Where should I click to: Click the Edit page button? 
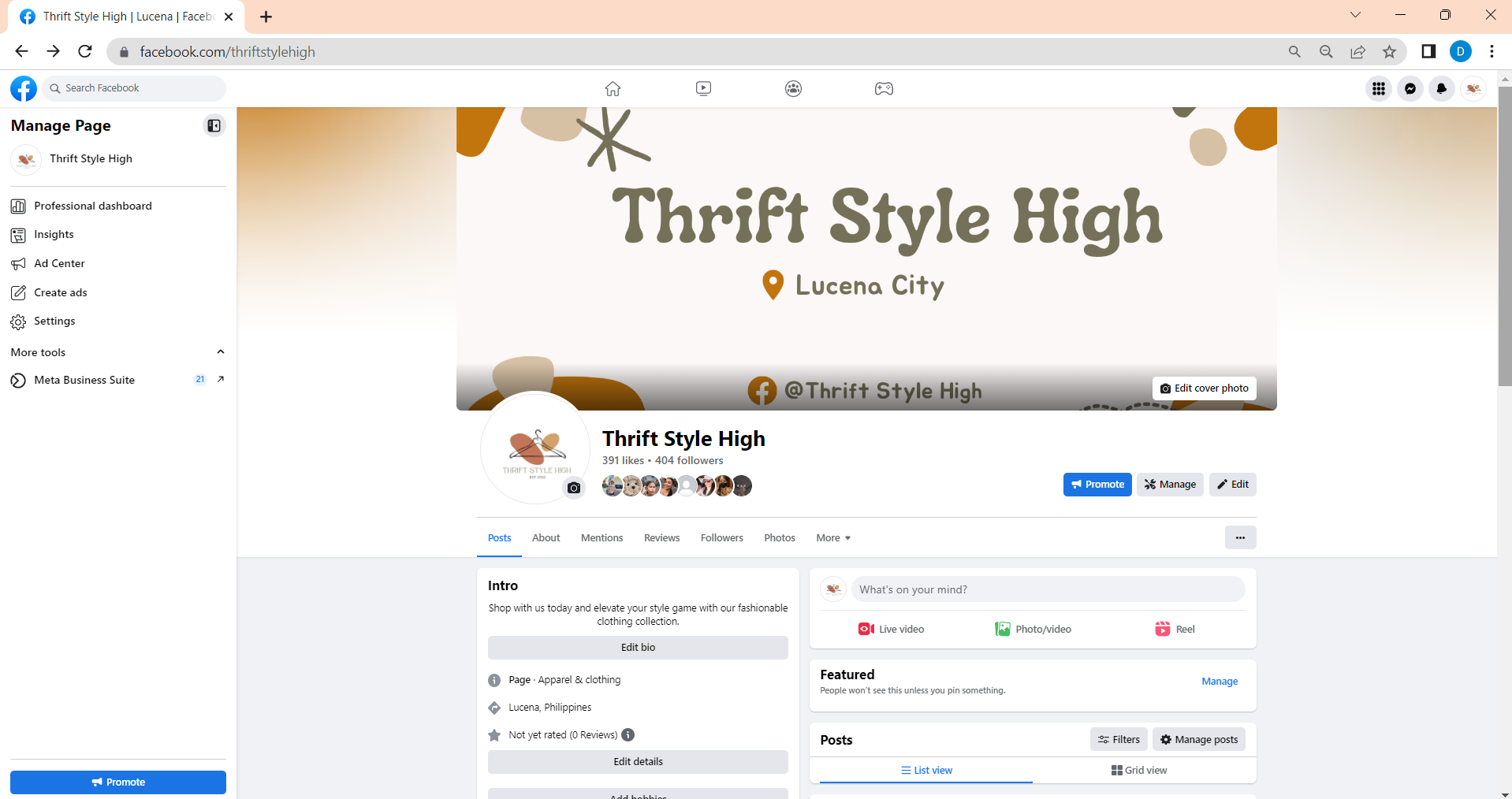pyautogui.click(x=1232, y=485)
